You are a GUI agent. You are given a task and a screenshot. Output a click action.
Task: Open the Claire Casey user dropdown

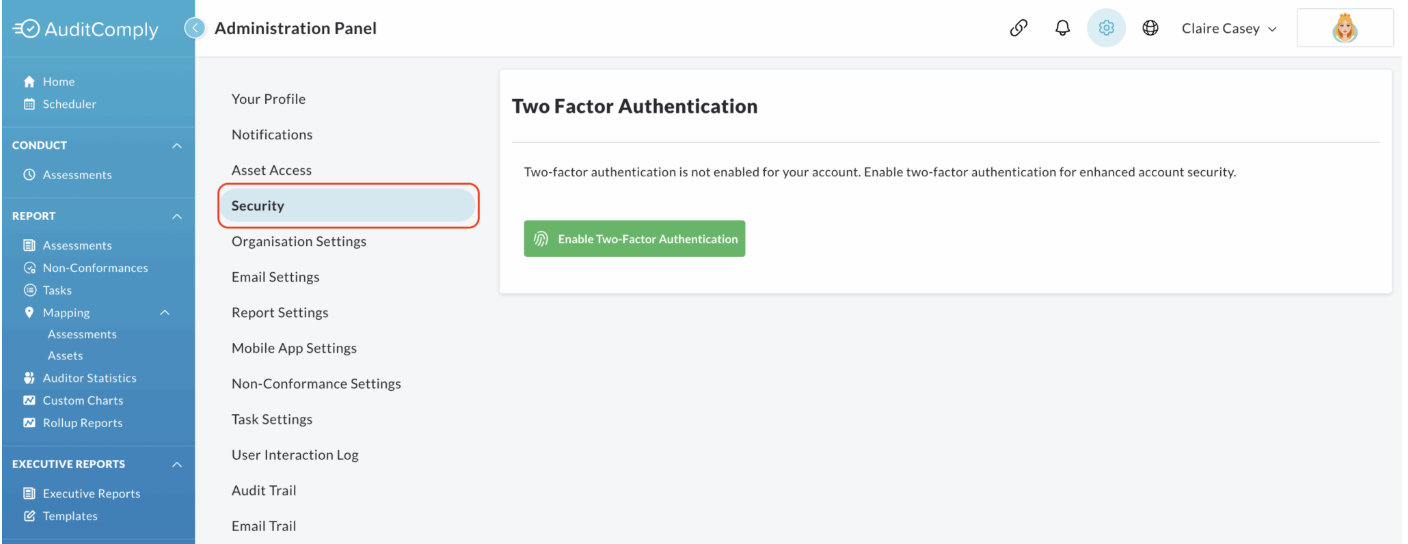1229,28
